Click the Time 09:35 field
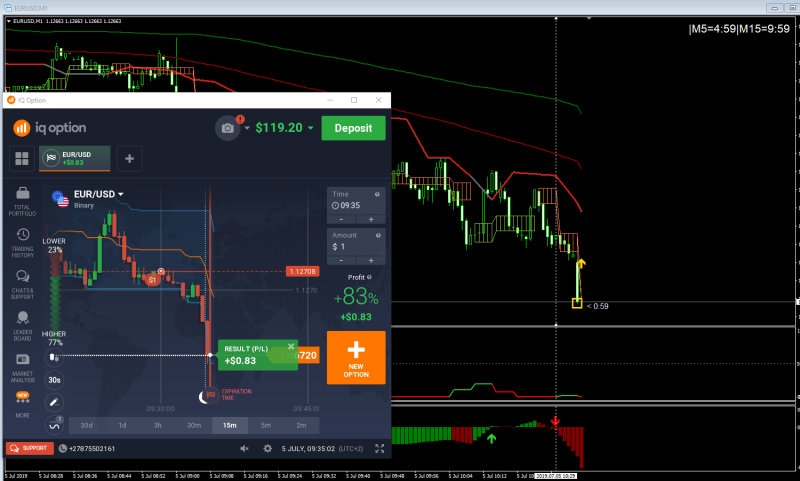 point(356,200)
